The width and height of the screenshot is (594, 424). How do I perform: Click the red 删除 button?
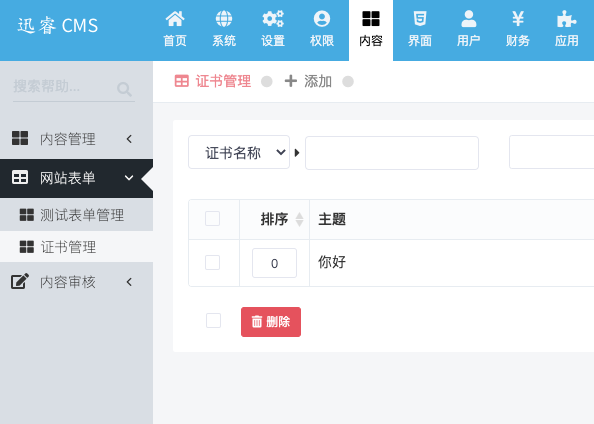click(x=271, y=322)
